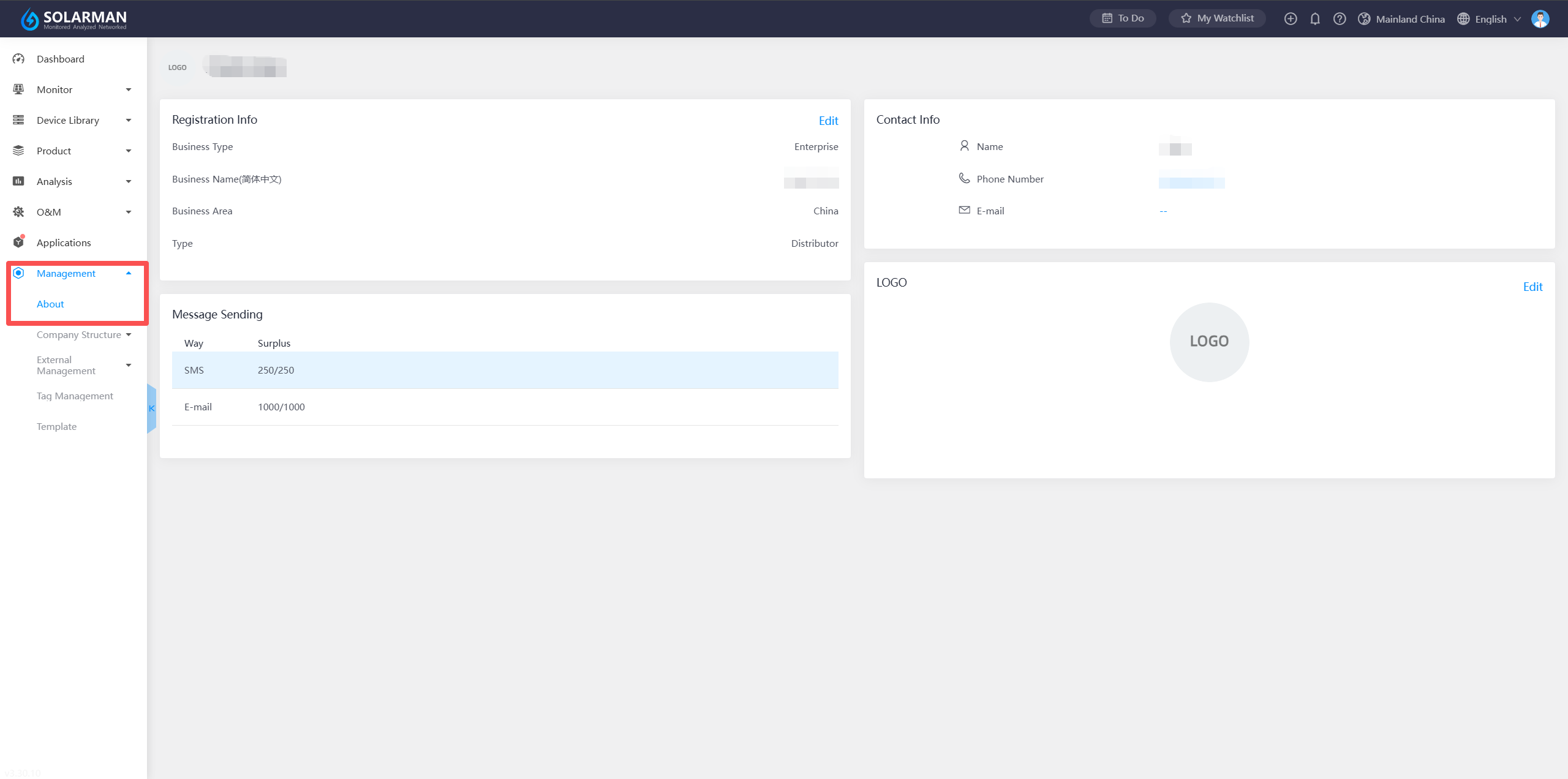
Task: Click the Applications cube icon
Action: coord(18,243)
